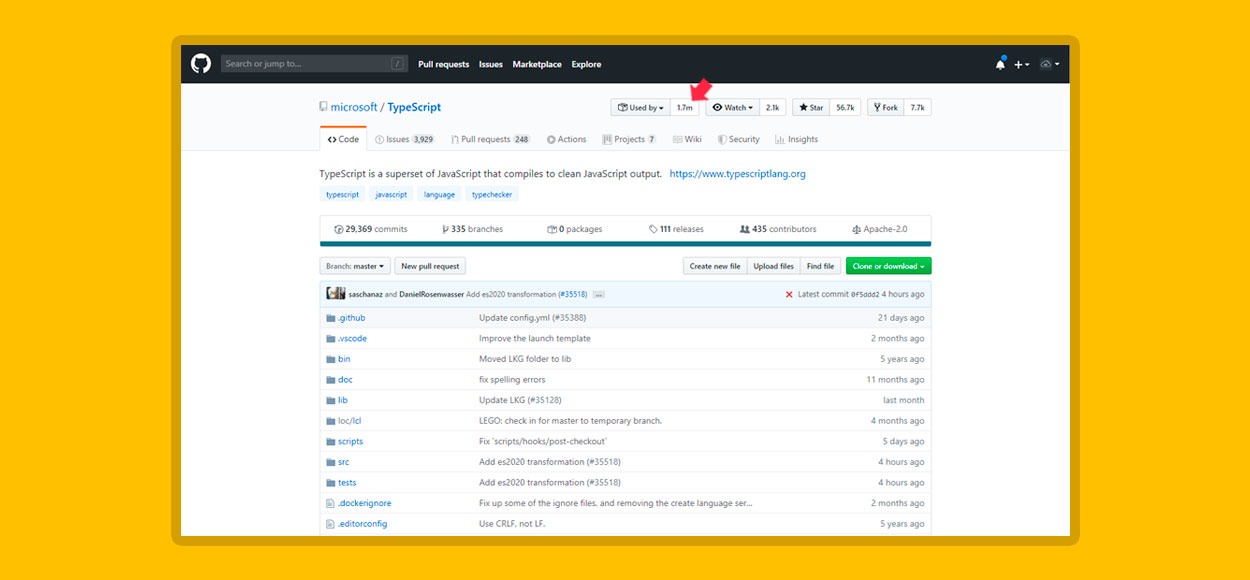Open the .github folder
Screen dimensions: 1250x580
tap(351, 318)
